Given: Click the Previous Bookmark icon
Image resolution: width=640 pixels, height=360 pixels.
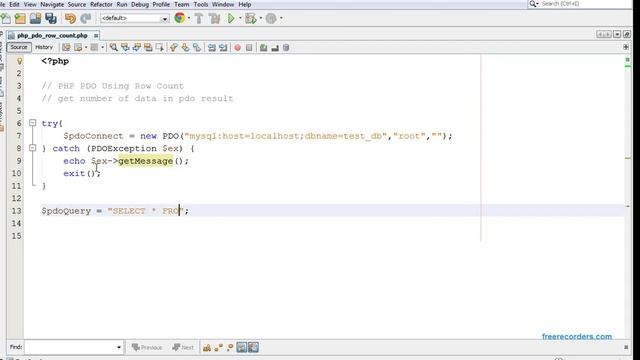Looking at the screenshot, I should click(174, 48).
